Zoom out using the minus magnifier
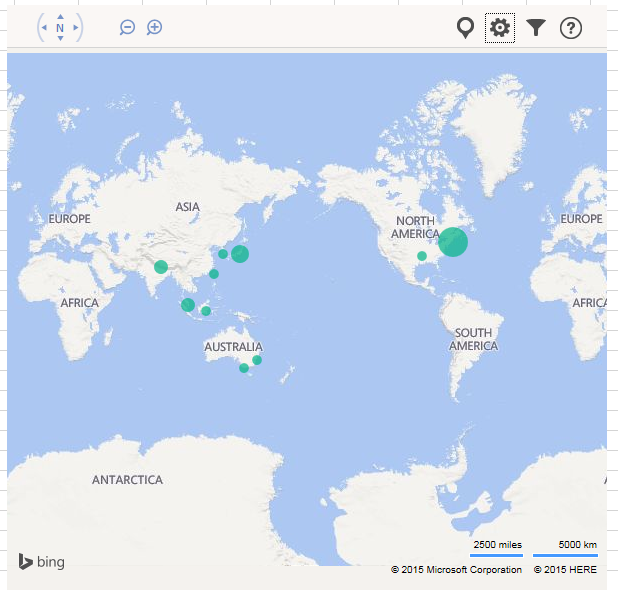Screen dimensions: 633x590 tap(127, 27)
